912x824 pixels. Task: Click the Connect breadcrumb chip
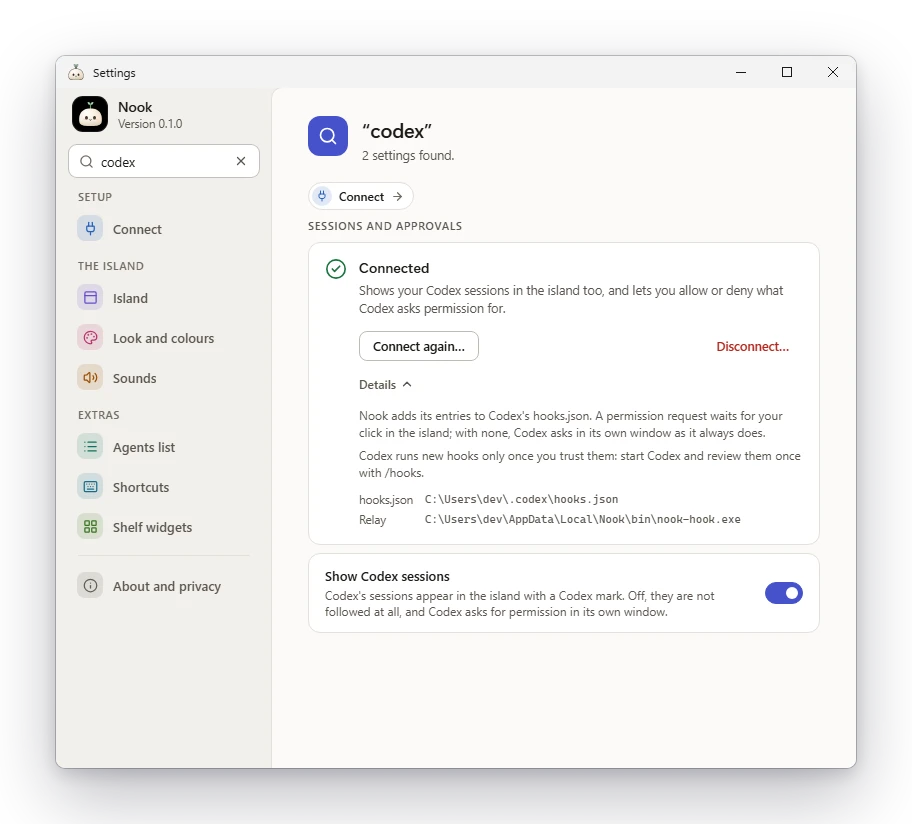[x=361, y=197]
